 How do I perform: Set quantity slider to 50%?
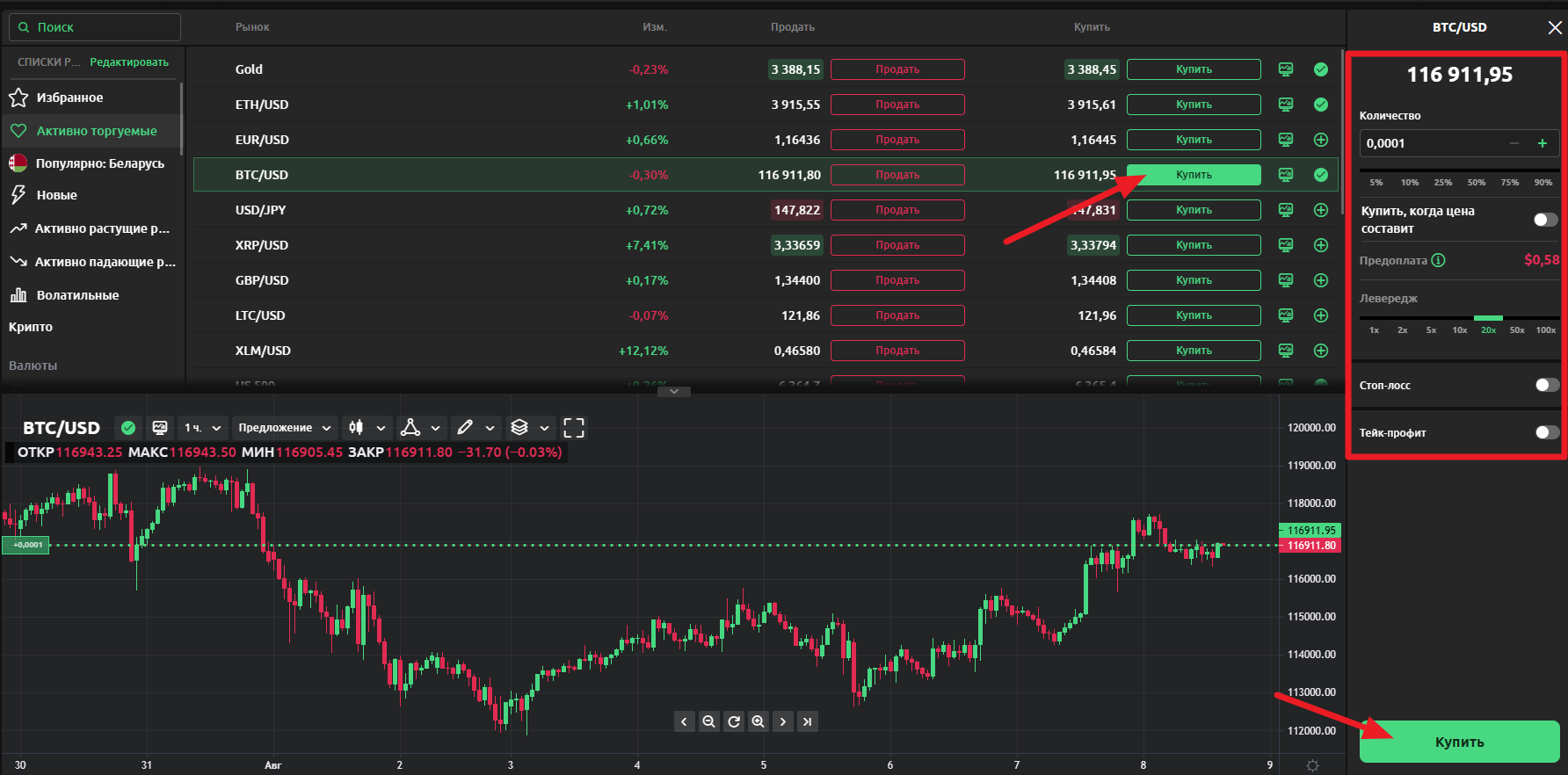(1477, 182)
